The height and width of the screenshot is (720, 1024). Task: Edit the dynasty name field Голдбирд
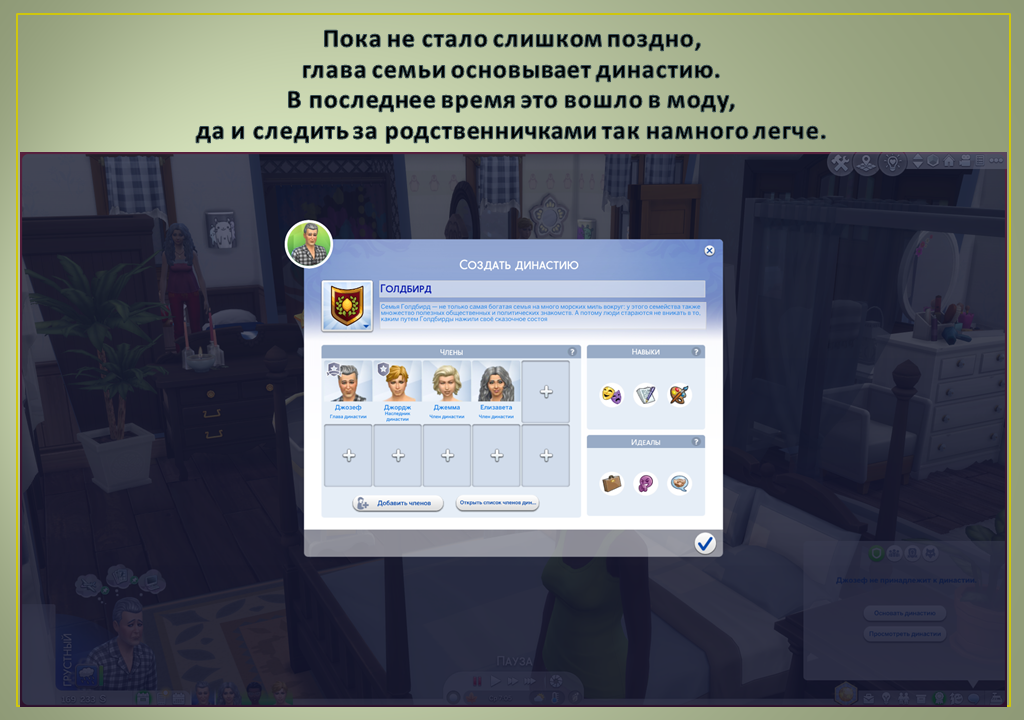542,289
